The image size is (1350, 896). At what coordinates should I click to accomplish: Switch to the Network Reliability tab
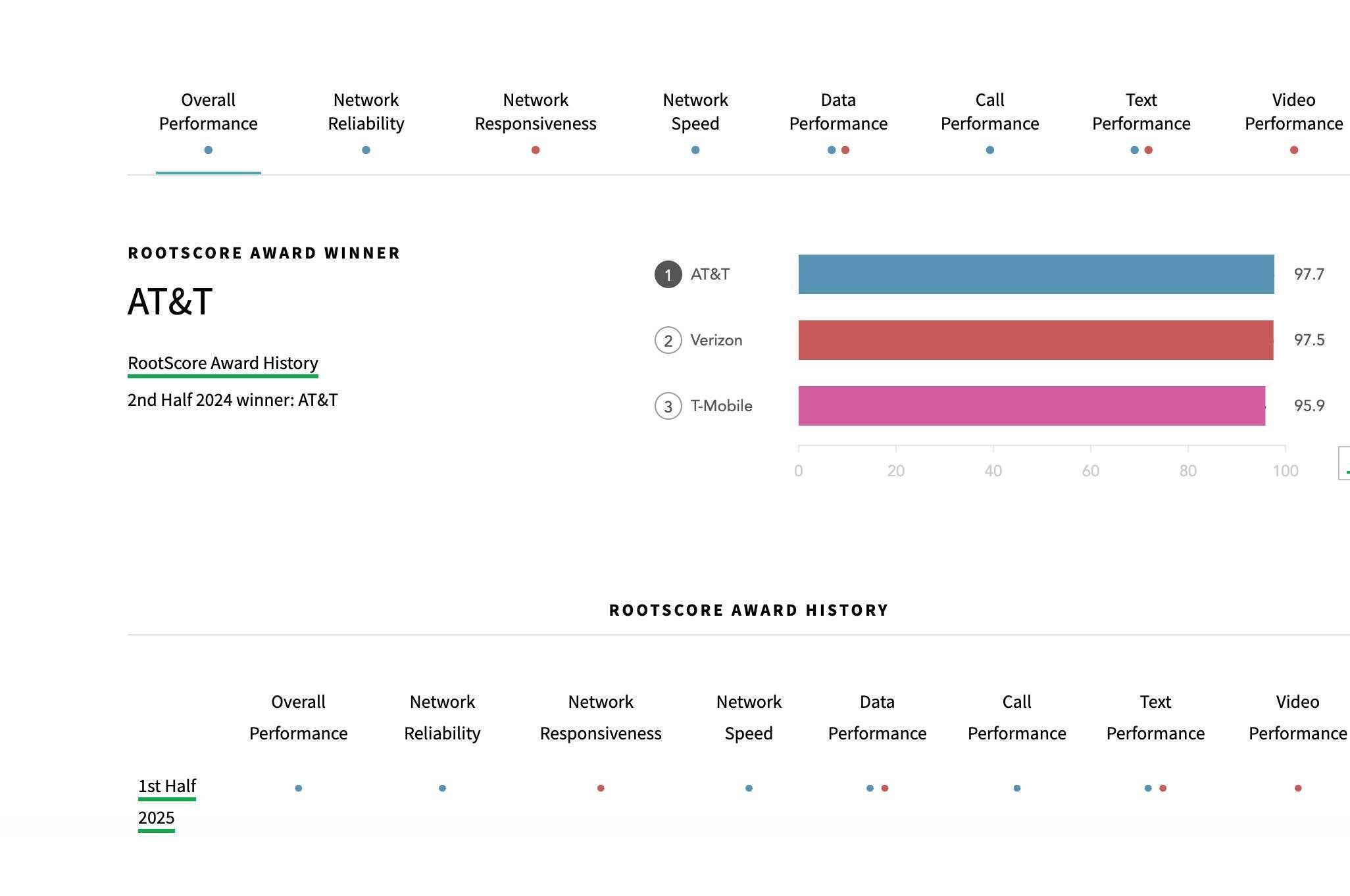tap(366, 124)
